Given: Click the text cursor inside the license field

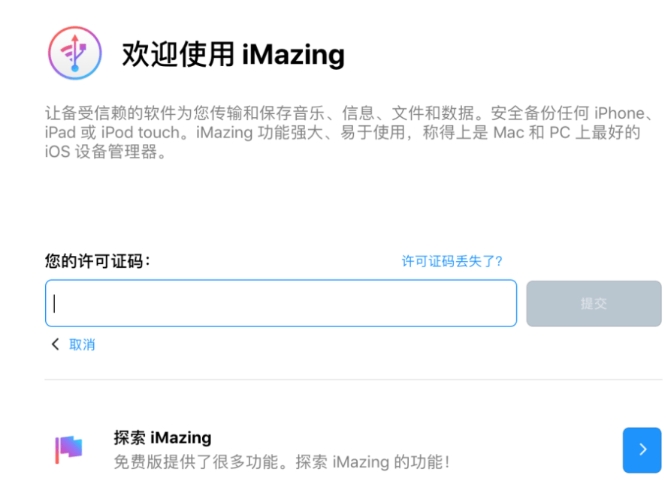Looking at the screenshot, I should pyautogui.click(x=54, y=303).
